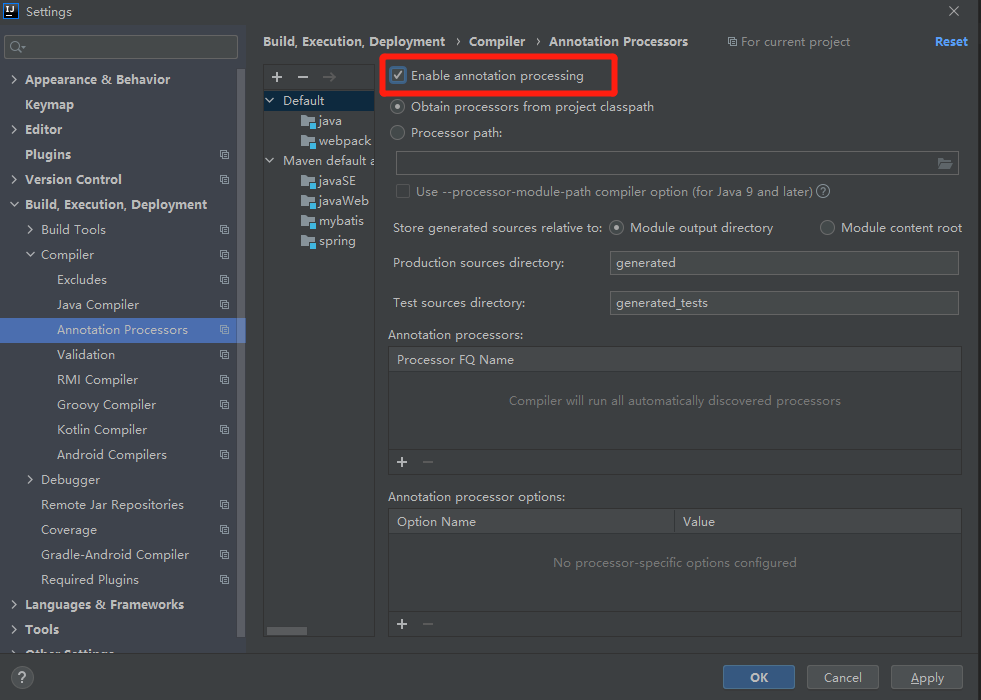981x700 pixels.
Task: Click the project-level icon beside Java Compiler
Action: (x=225, y=305)
